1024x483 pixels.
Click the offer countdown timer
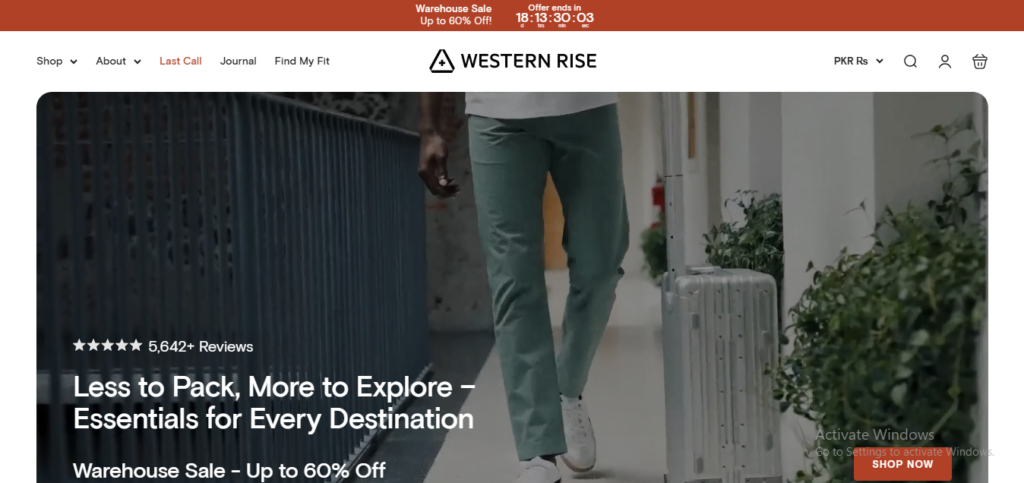554,16
